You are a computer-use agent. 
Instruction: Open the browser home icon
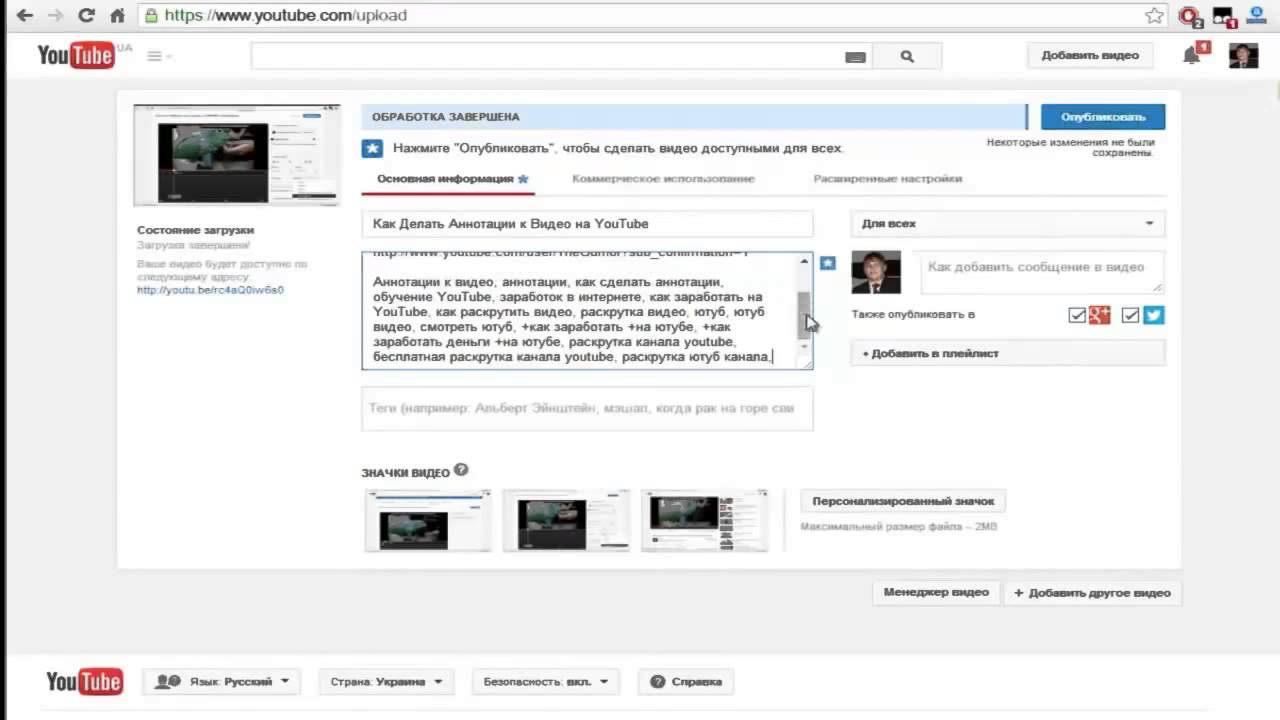coord(117,15)
